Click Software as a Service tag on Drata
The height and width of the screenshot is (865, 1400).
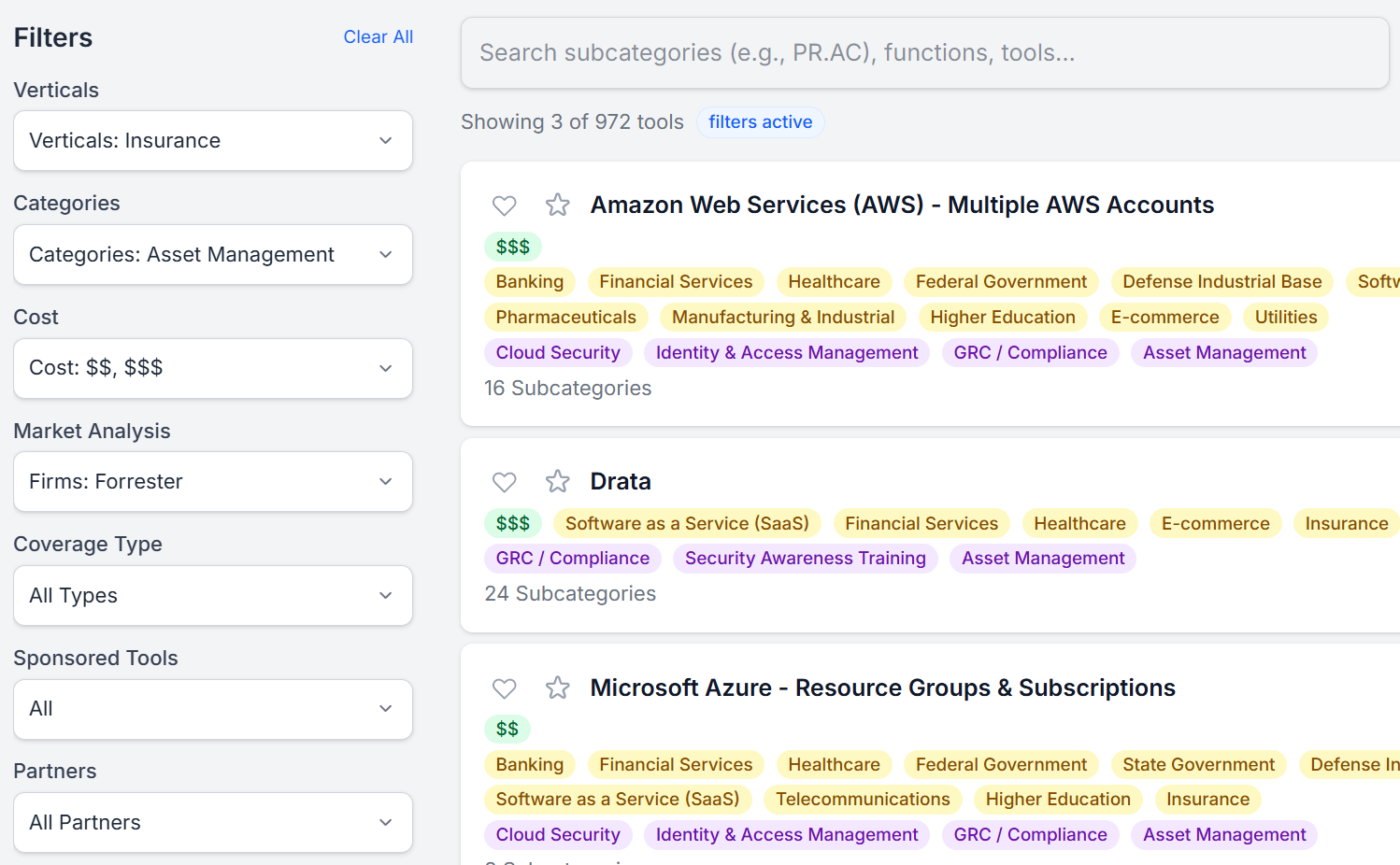687,524
